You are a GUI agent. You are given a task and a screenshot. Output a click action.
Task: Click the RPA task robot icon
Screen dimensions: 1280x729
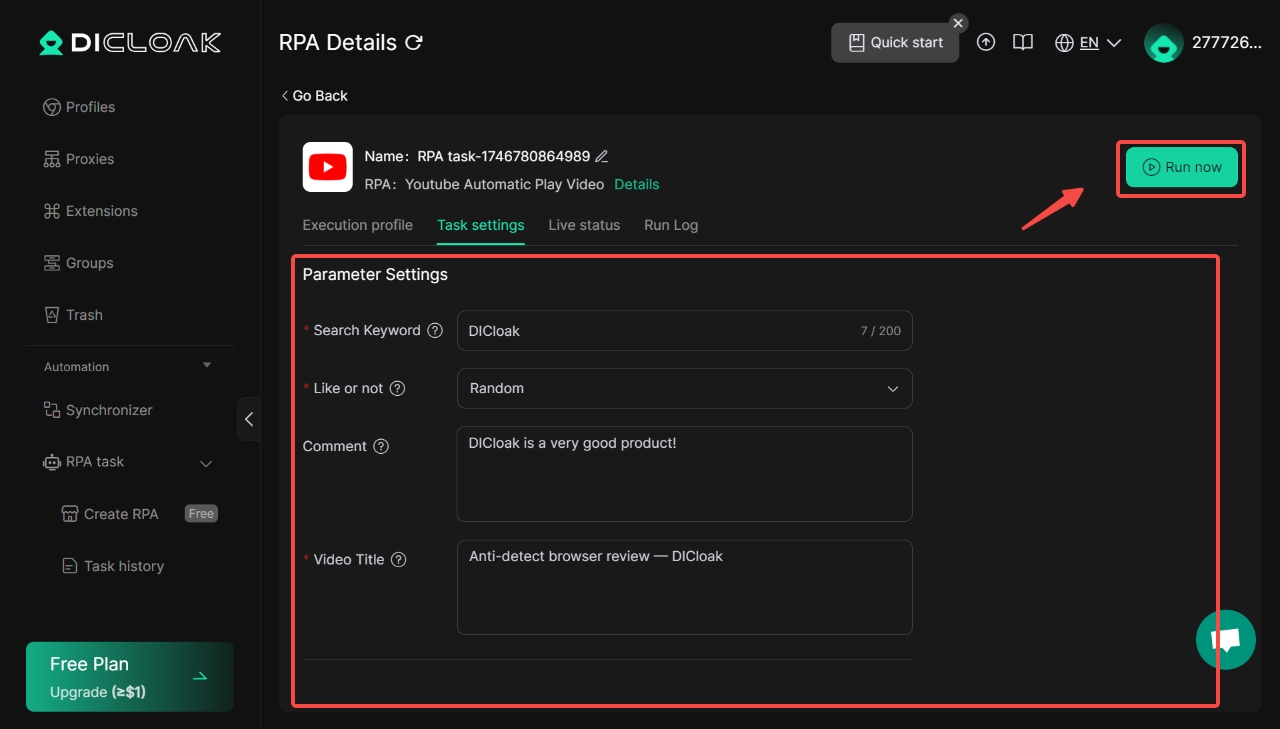pos(52,462)
